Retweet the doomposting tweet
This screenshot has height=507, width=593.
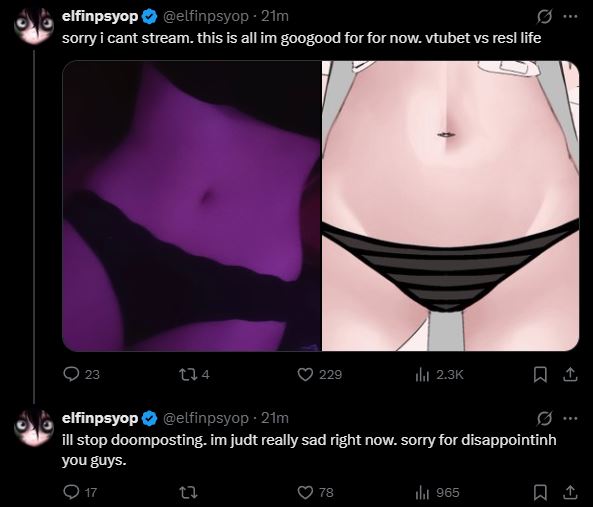(188, 492)
